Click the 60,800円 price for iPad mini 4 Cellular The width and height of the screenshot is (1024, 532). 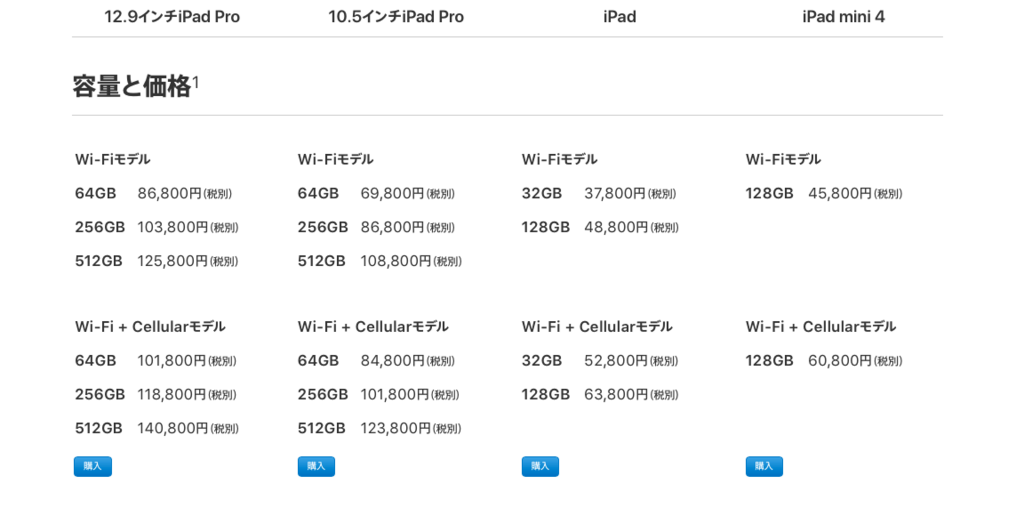tap(840, 360)
